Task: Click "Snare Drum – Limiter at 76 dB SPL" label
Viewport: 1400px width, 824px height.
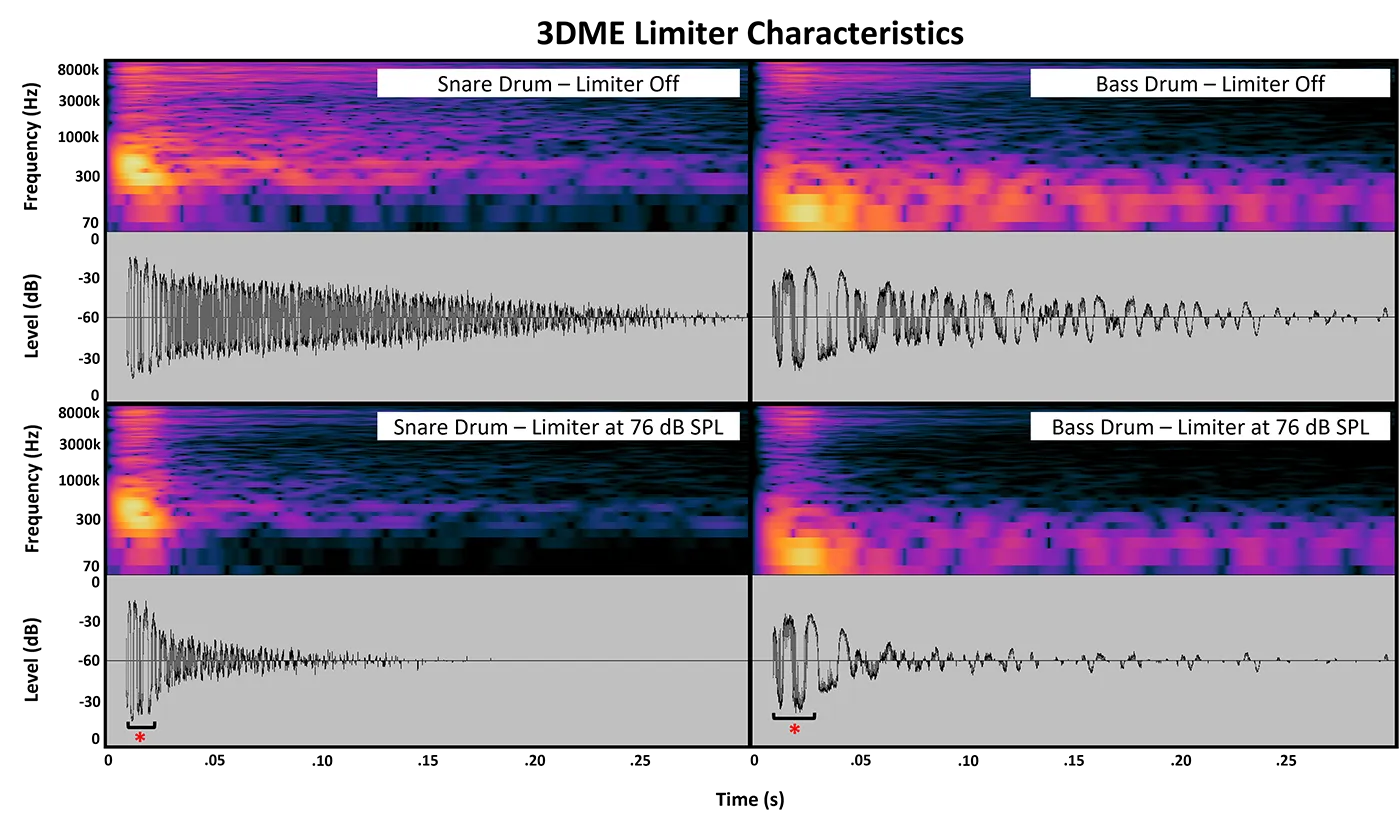Action: (x=558, y=427)
